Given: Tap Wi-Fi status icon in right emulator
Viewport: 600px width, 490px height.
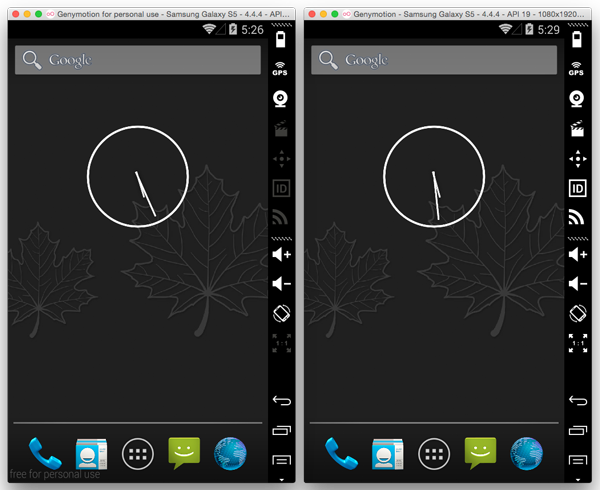Looking at the screenshot, I should tap(505, 29).
